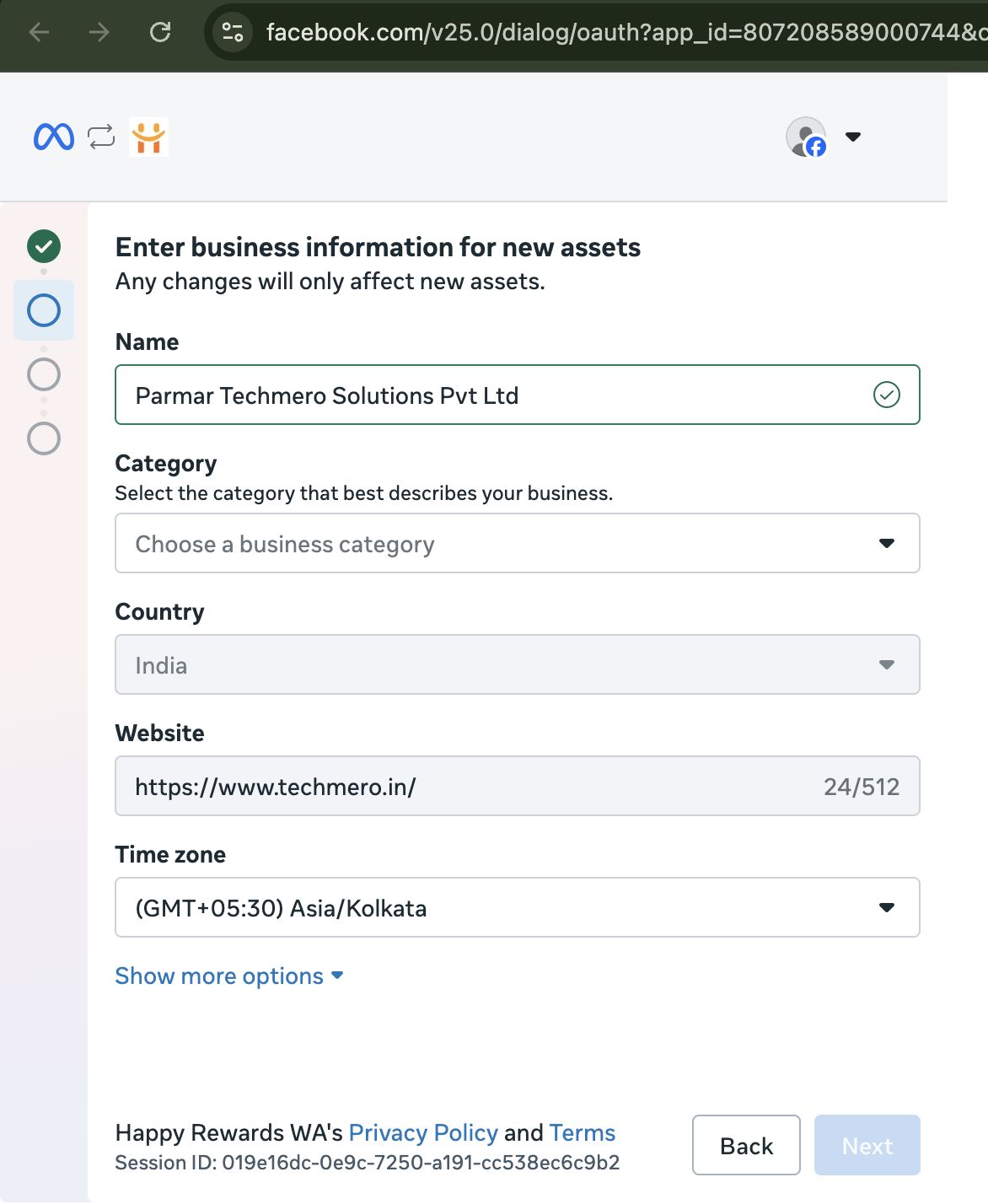Screen dimensions: 988x1204
Task: Click the profile avatar with Facebook badge
Action: 807,137
